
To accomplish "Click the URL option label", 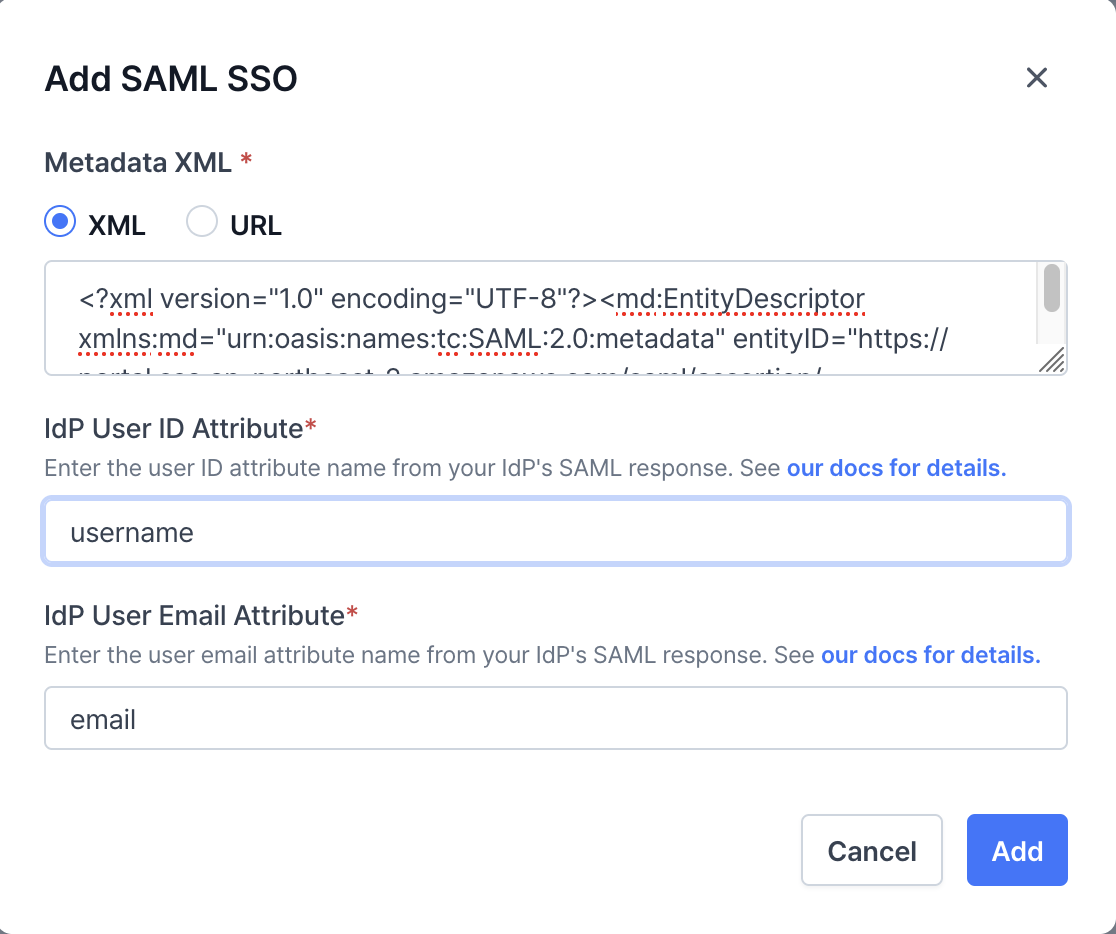I will 256,226.
